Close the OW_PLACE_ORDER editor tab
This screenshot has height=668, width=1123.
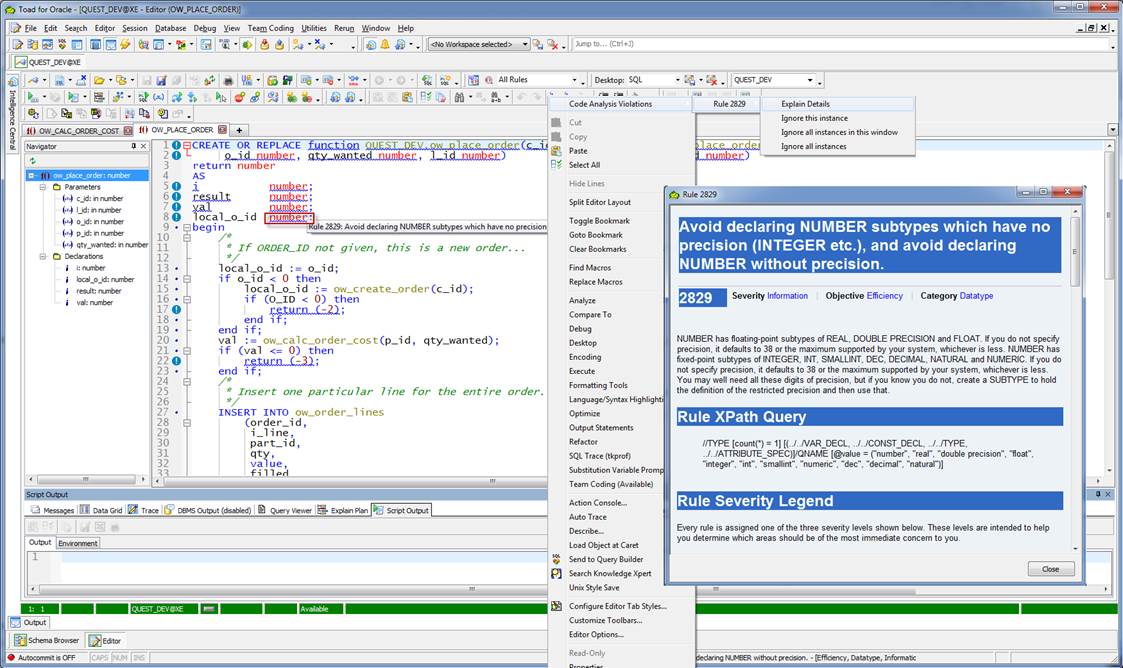(220, 130)
